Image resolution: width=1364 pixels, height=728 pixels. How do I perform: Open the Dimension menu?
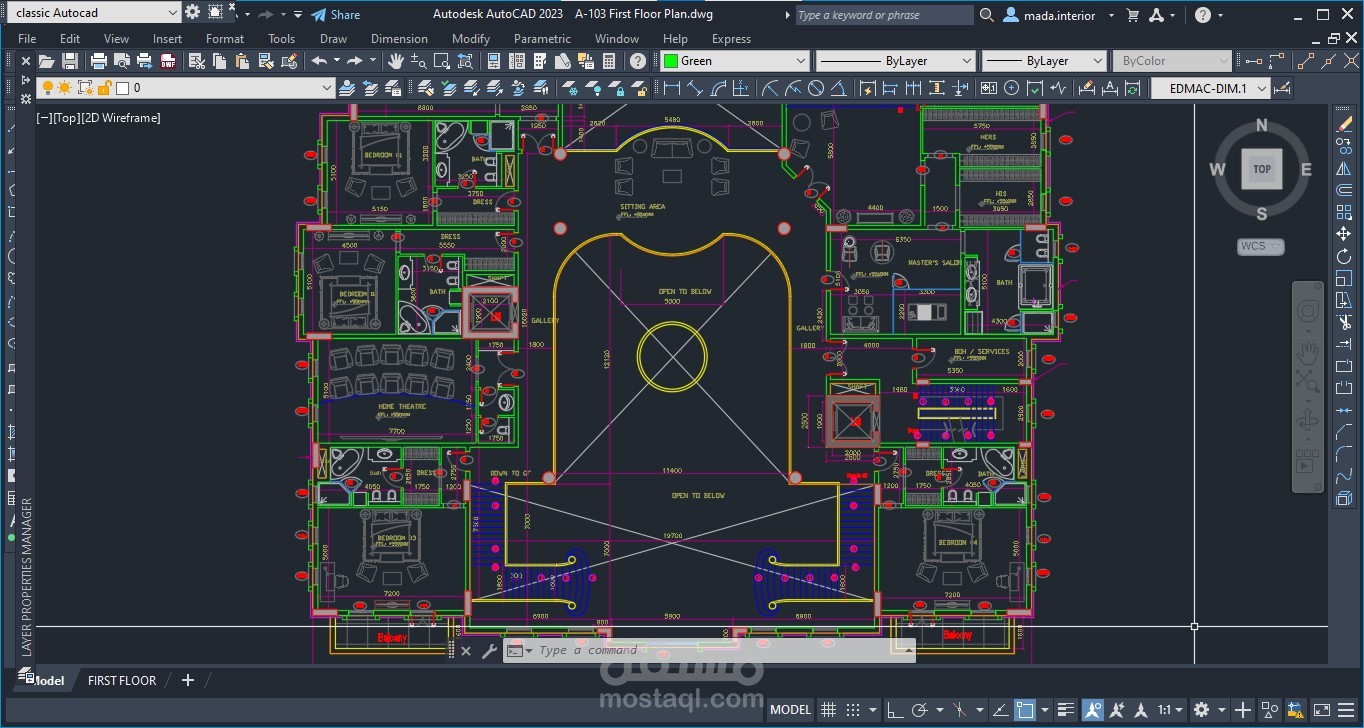[x=399, y=39]
